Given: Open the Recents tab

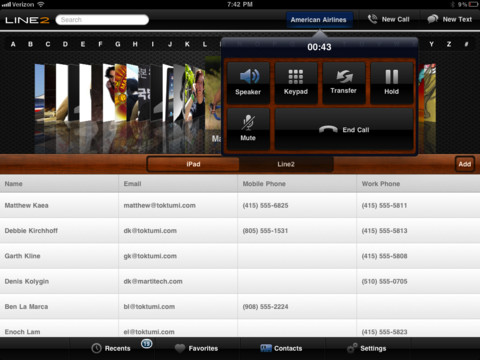Looking at the screenshot, I should [111, 348].
